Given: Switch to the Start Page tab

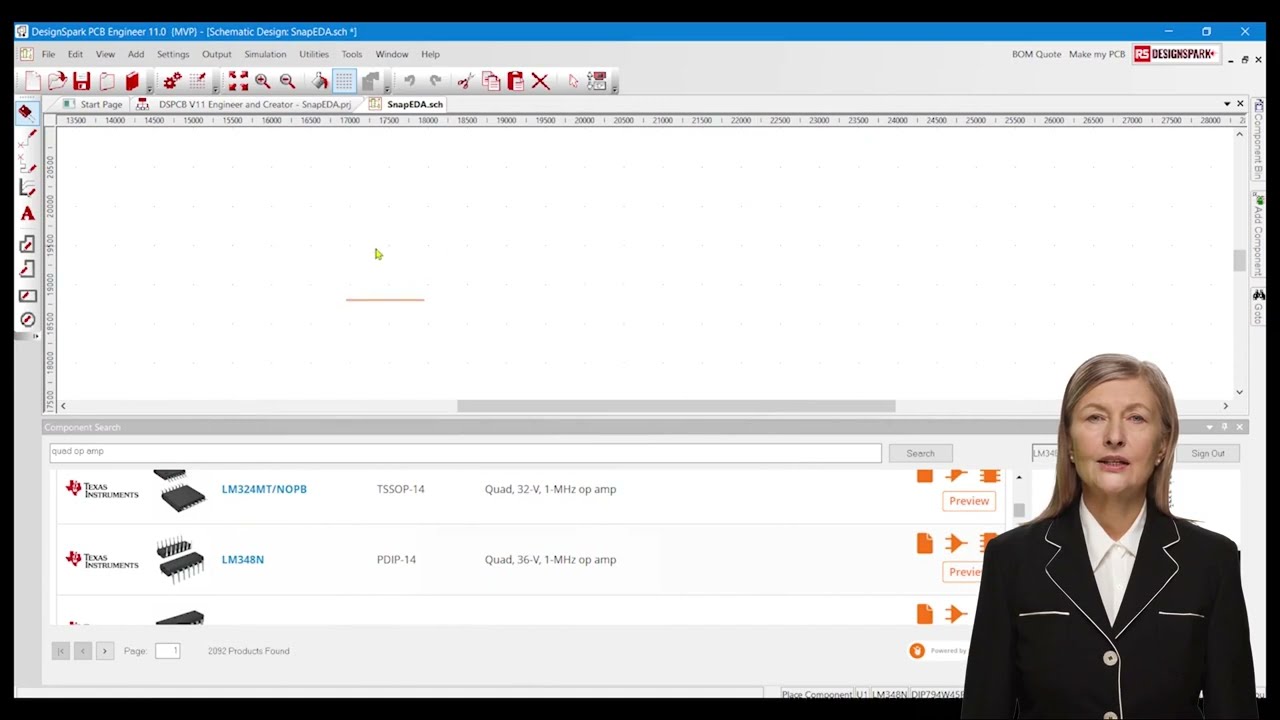Looking at the screenshot, I should tap(93, 104).
